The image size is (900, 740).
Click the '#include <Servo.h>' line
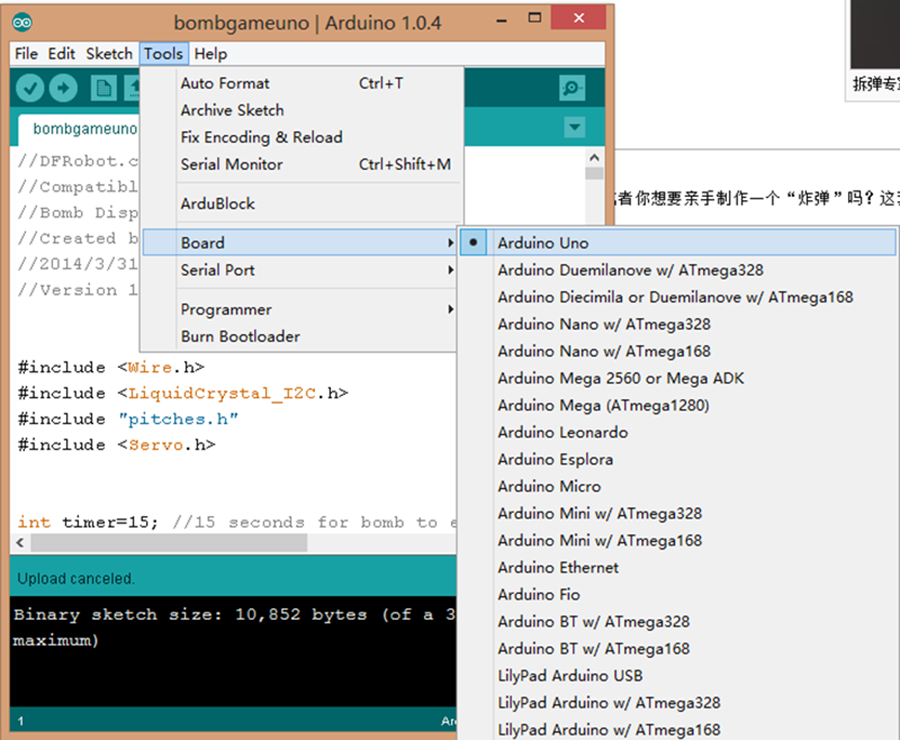coord(117,445)
